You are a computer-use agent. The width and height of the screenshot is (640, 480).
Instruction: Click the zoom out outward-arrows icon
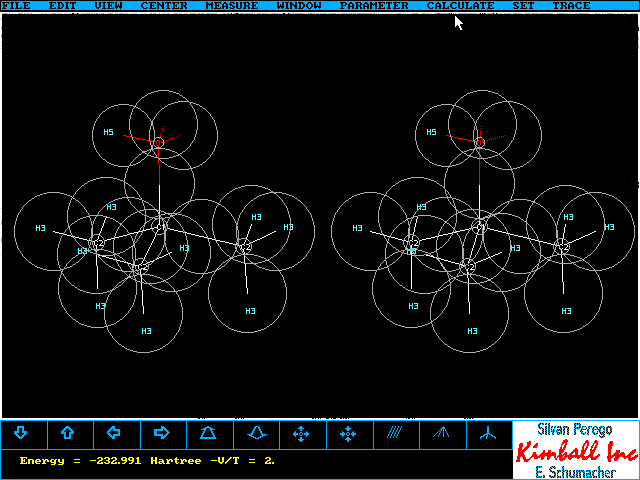point(301,434)
